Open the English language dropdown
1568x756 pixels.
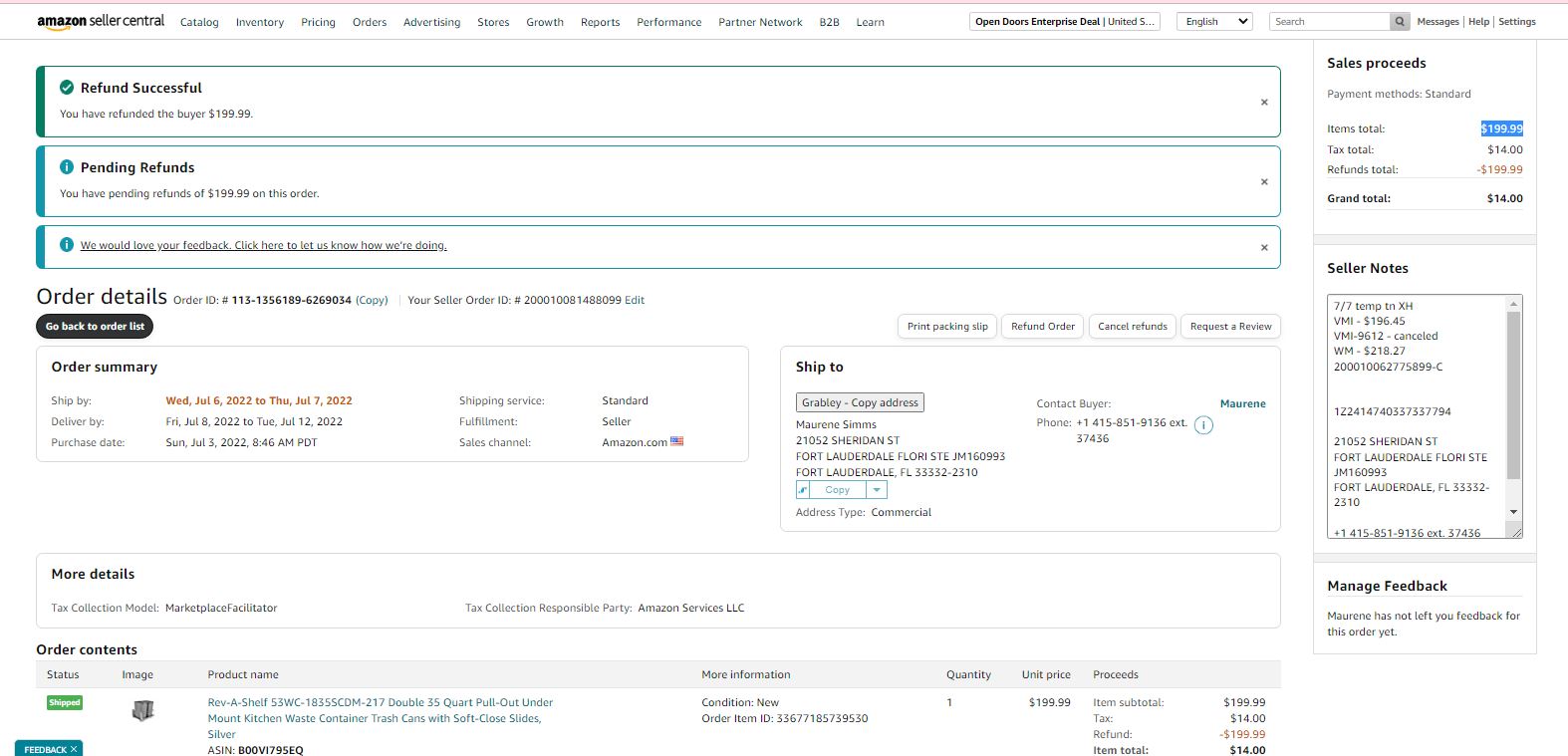coord(1214,21)
